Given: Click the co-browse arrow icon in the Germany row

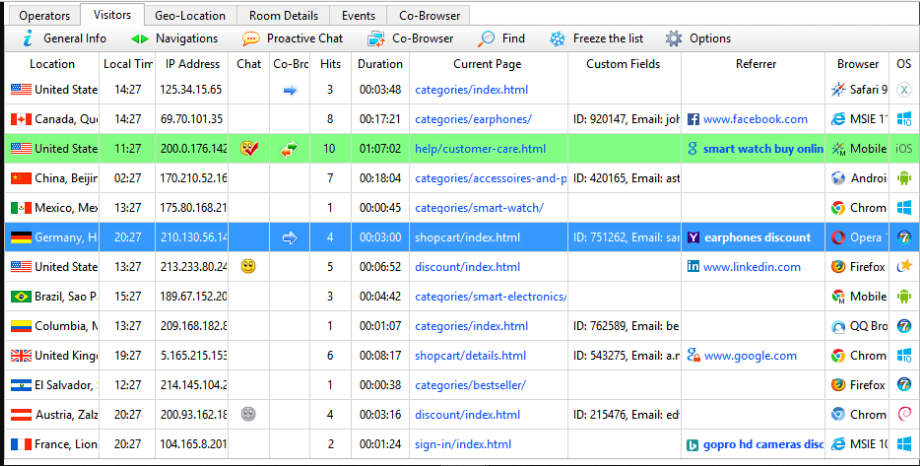Looking at the screenshot, I should pos(290,238).
